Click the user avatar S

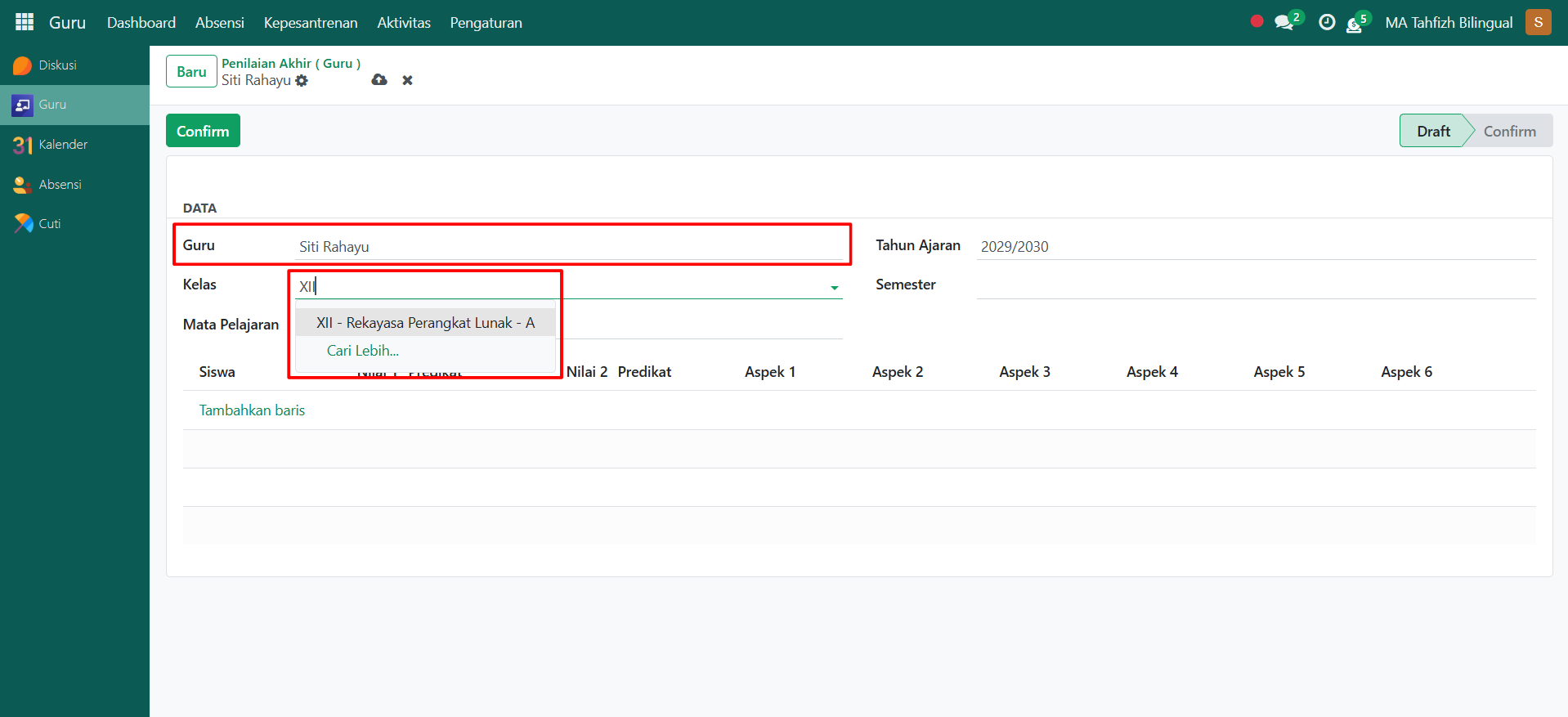coord(1538,22)
